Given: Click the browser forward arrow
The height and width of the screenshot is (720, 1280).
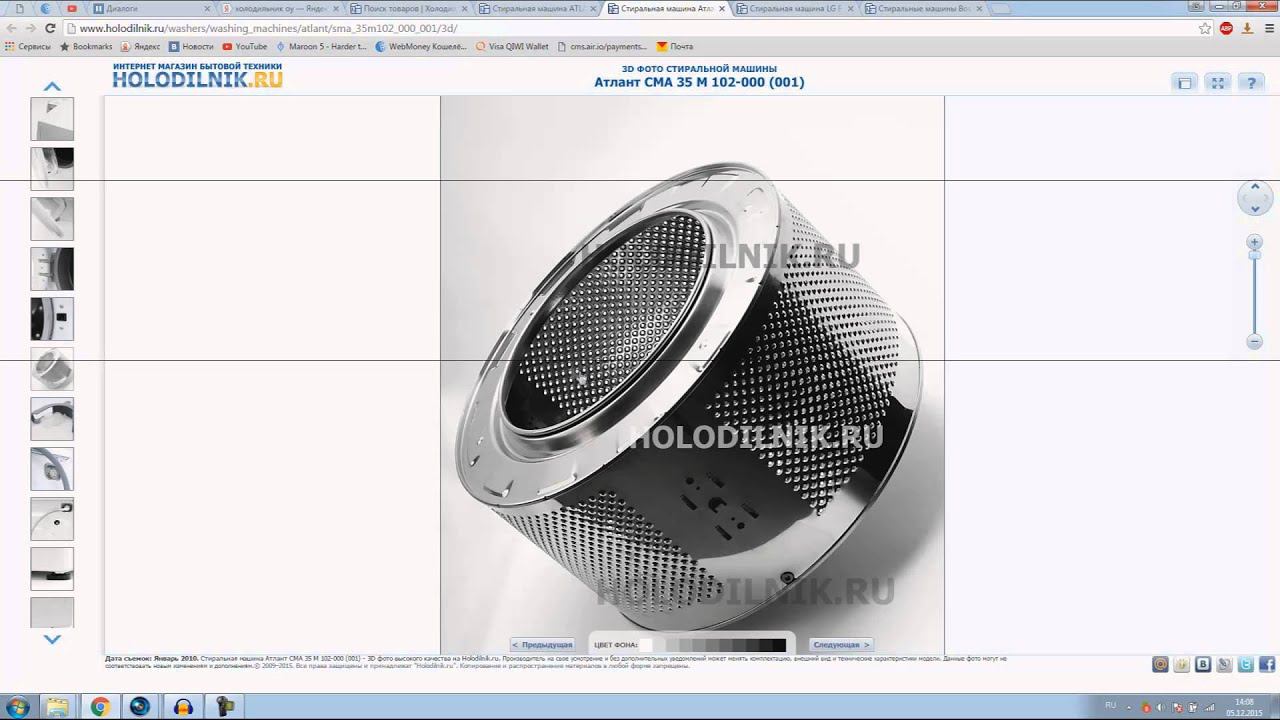Looking at the screenshot, I should click(30, 28).
